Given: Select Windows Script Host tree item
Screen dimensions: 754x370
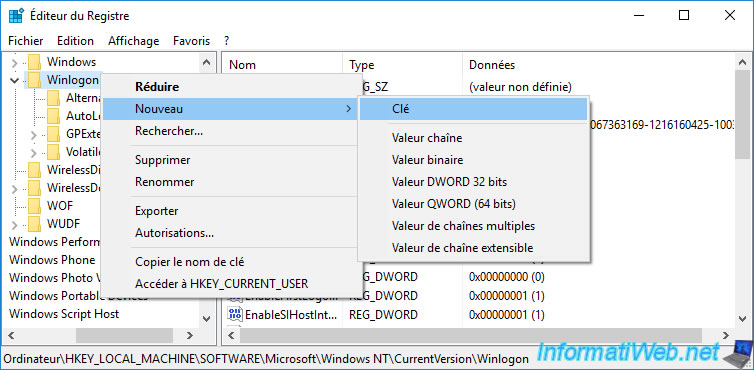Looking at the screenshot, I should (x=64, y=314).
